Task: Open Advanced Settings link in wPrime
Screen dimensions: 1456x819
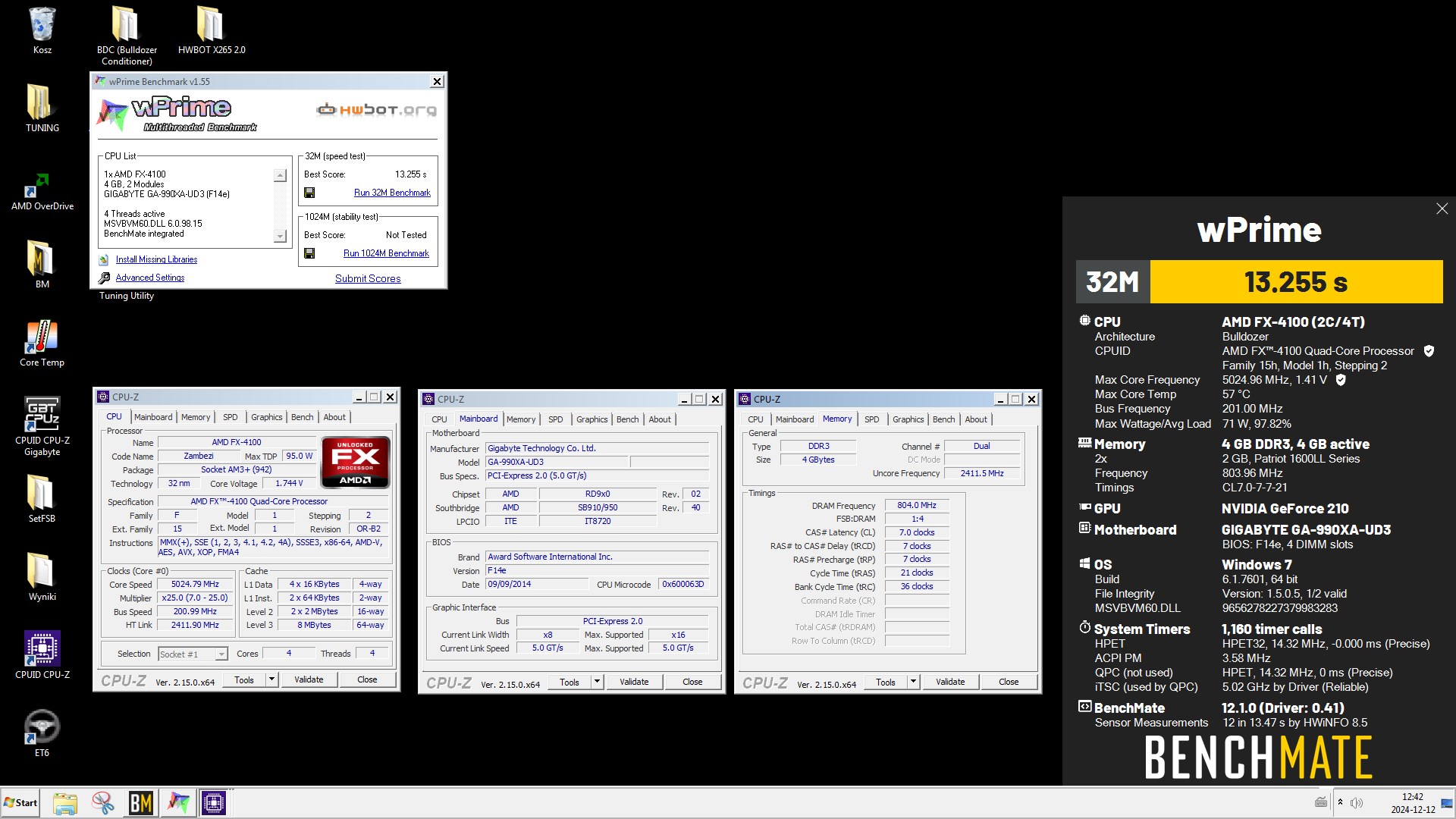Action: point(150,278)
